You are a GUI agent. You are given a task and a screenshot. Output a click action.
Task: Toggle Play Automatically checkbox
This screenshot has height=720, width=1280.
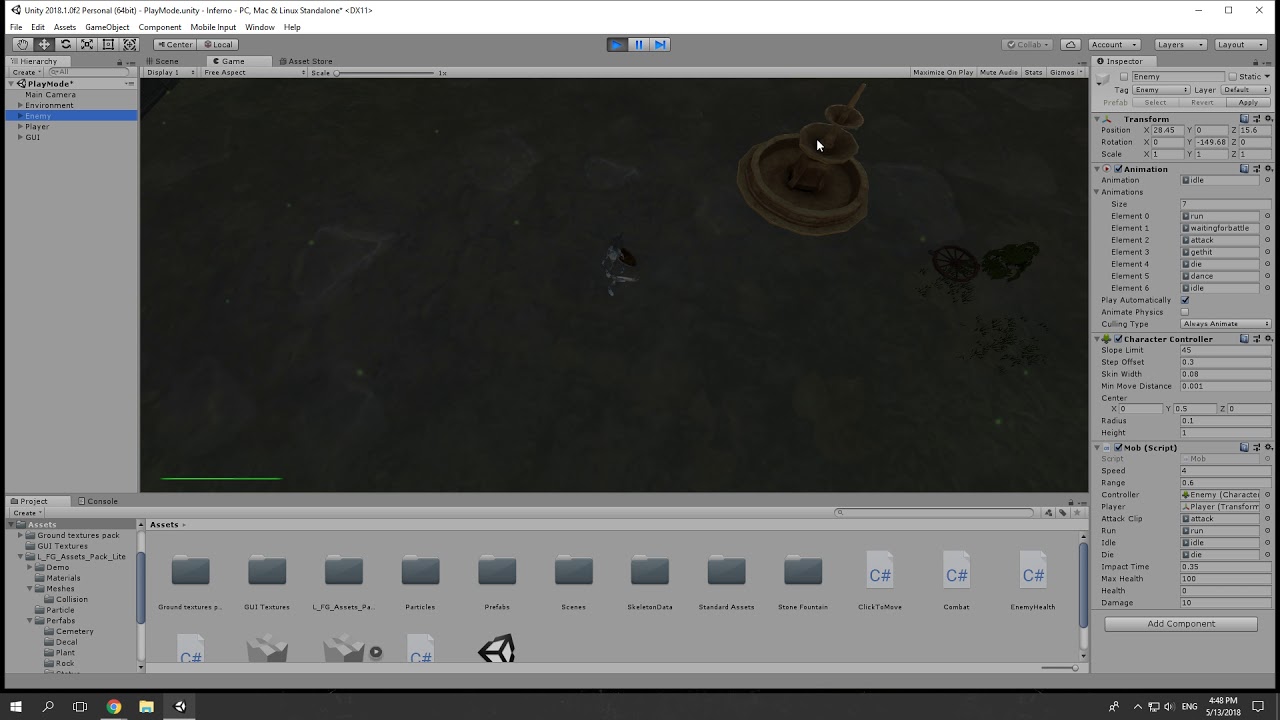[x=1185, y=300]
